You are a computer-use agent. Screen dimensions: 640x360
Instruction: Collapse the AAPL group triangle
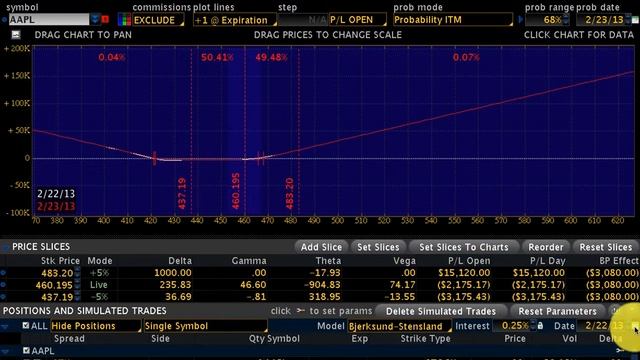[5, 351]
